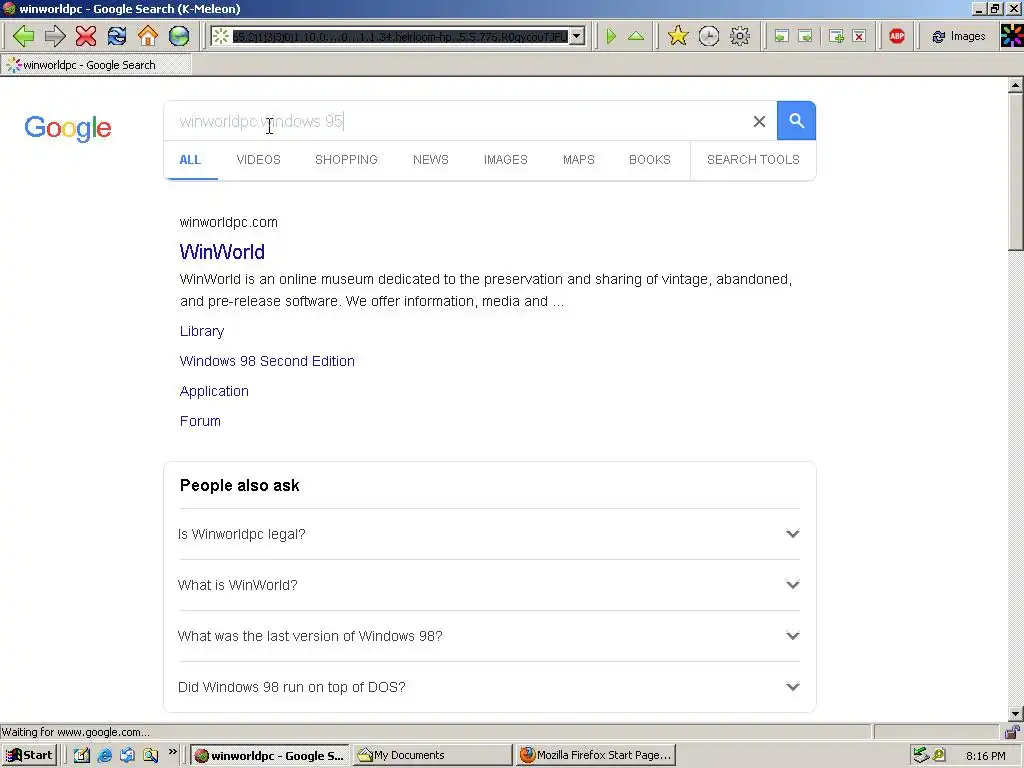1024x768 pixels.
Task: Click the network tray icon
Action: pos(921,756)
